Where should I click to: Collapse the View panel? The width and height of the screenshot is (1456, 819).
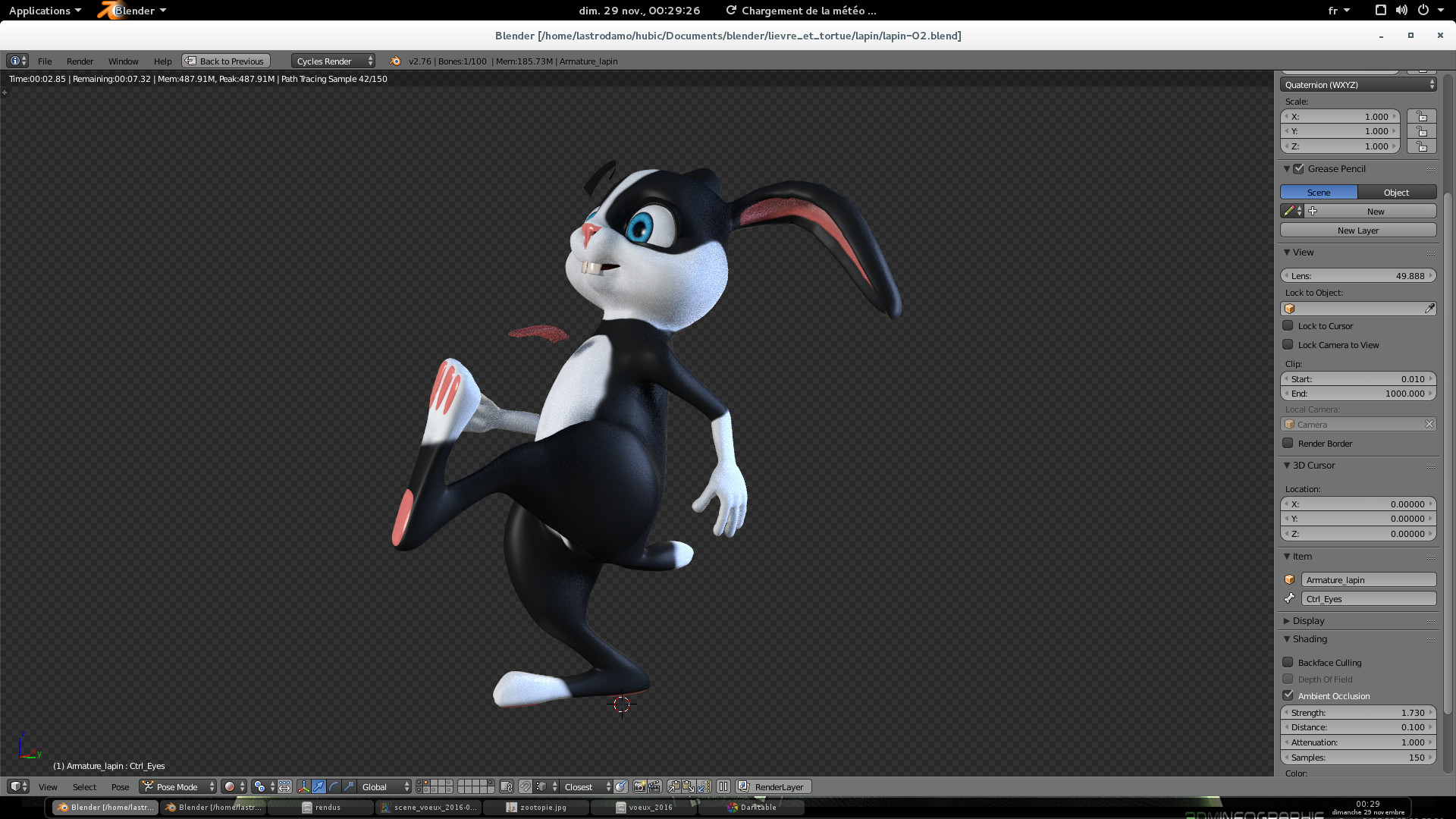pos(1287,253)
